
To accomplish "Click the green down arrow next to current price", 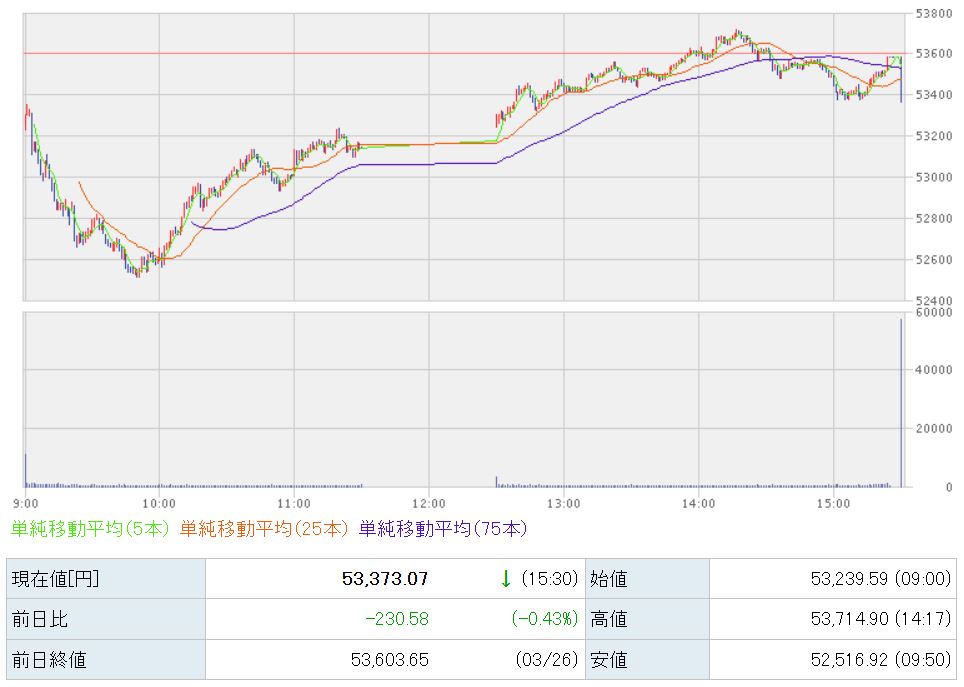I will coord(506,578).
